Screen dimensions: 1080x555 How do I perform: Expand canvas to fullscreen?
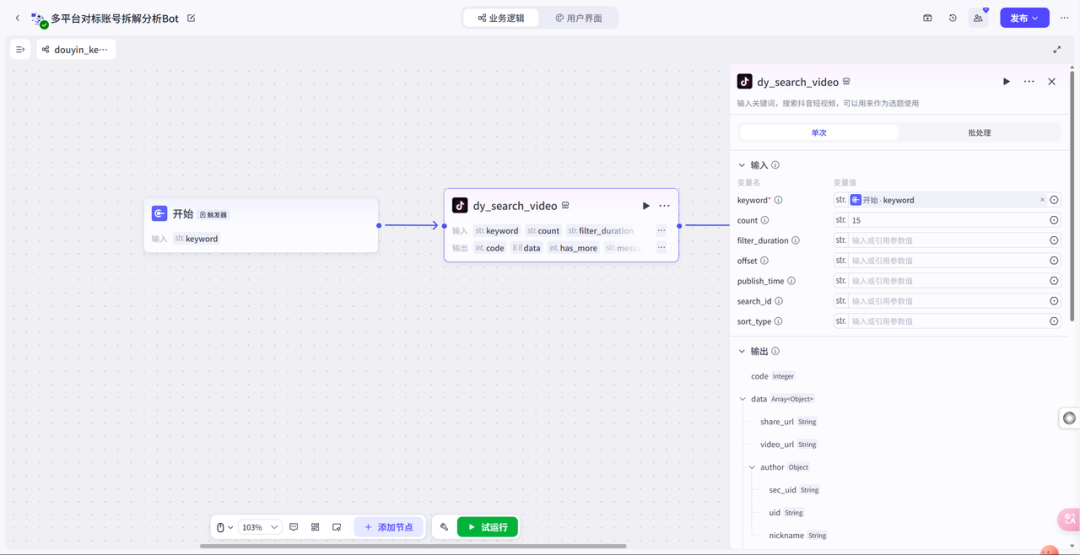1057,50
